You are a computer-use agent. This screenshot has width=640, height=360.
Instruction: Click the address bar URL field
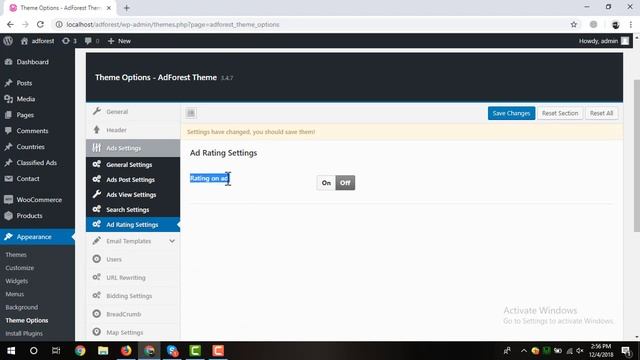pyautogui.click(x=314, y=24)
